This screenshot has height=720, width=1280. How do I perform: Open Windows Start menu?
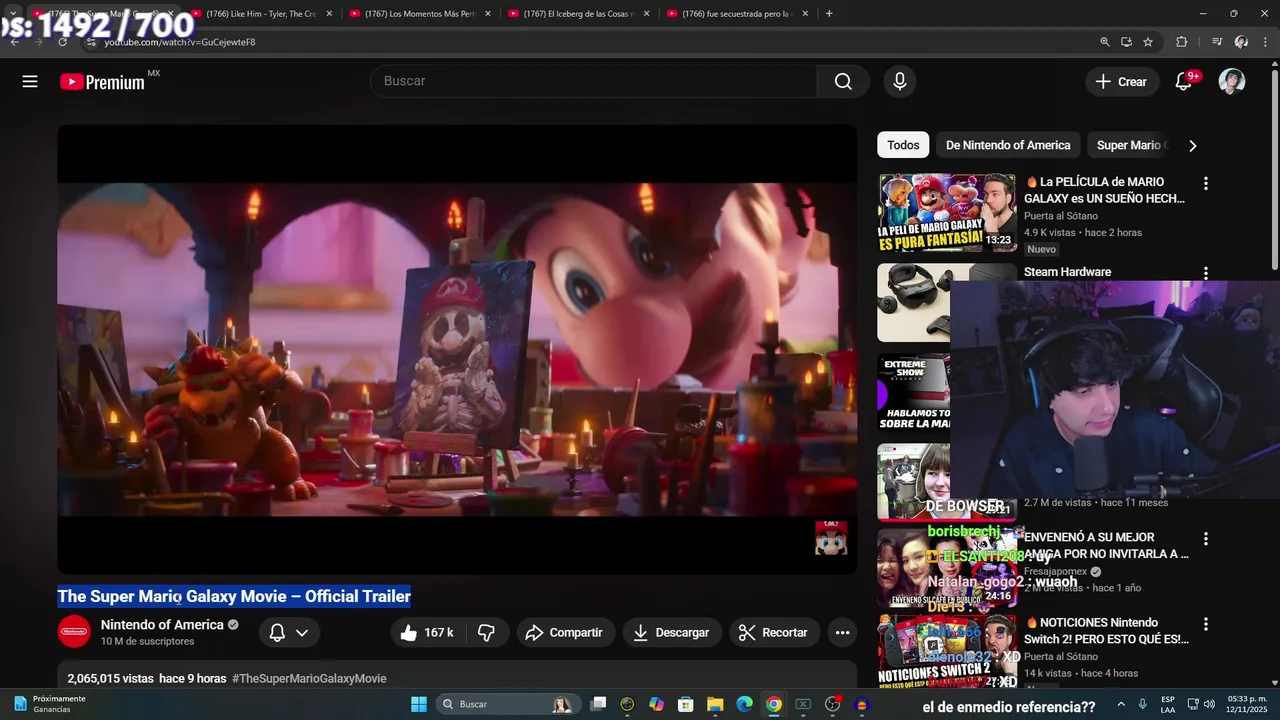419,704
